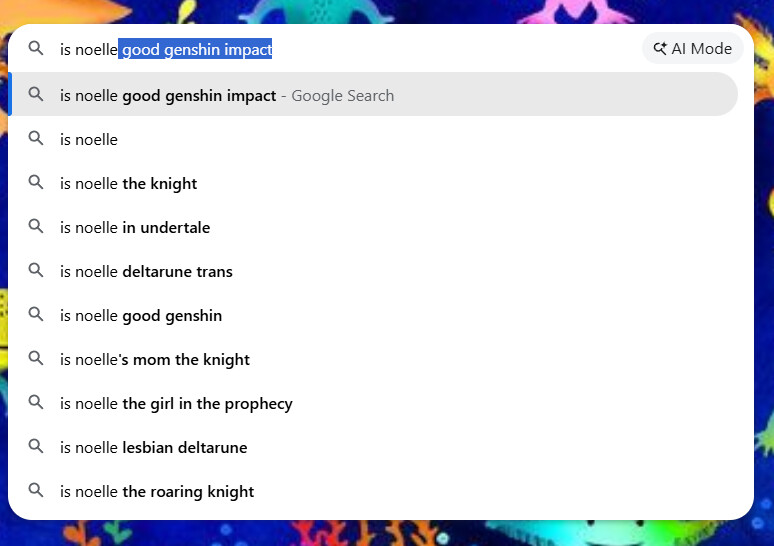Viewport: 774px width, 546px height.
Task: Click search icon next to 'good genshin' suggestion
Action: (x=36, y=314)
